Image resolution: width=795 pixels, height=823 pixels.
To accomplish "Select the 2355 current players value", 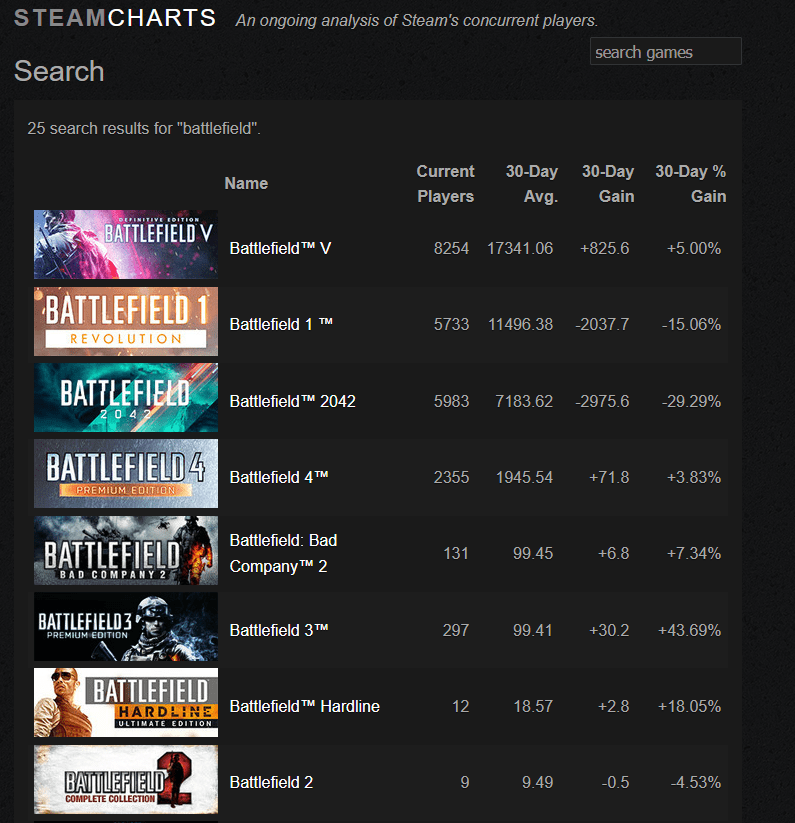I will [x=451, y=477].
